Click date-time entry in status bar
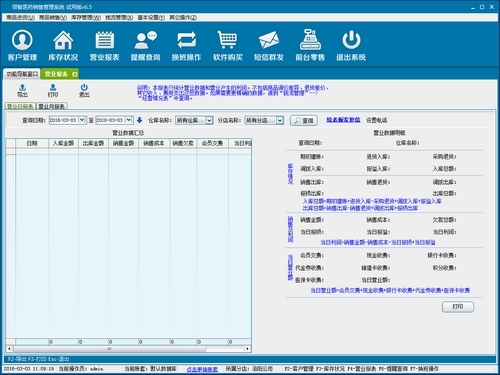500x375 pixels. (x=29, y=369)
